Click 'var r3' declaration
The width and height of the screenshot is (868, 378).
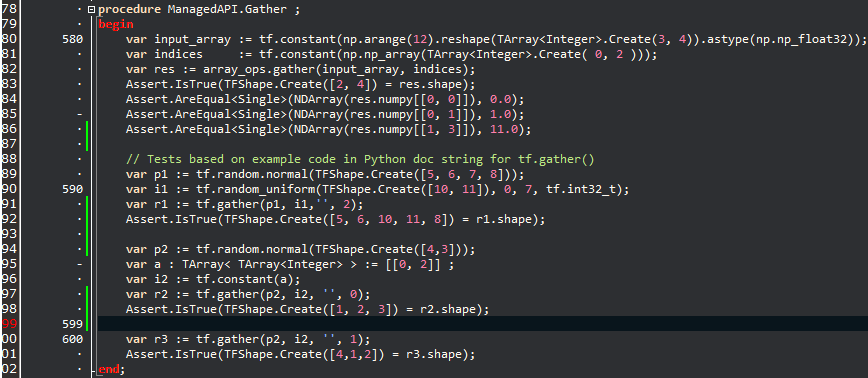[x=147, y=339]
